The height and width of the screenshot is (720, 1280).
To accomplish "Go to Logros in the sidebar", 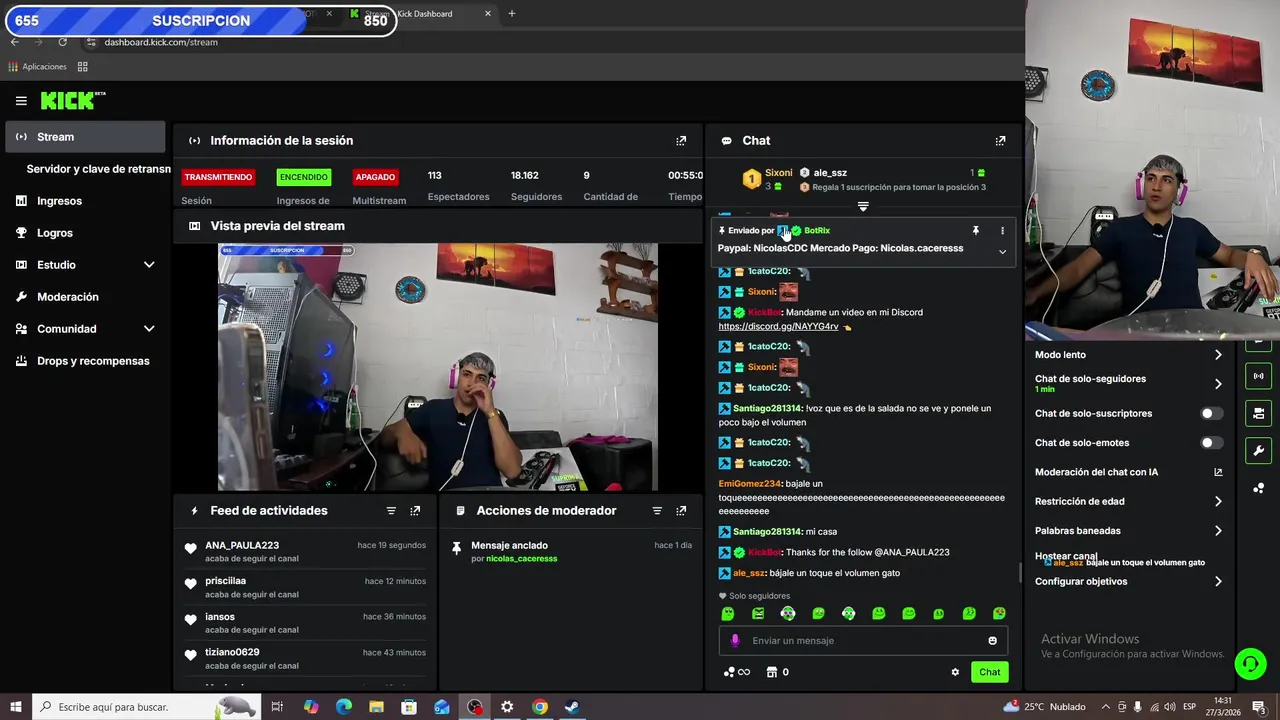I will point(85,233).
